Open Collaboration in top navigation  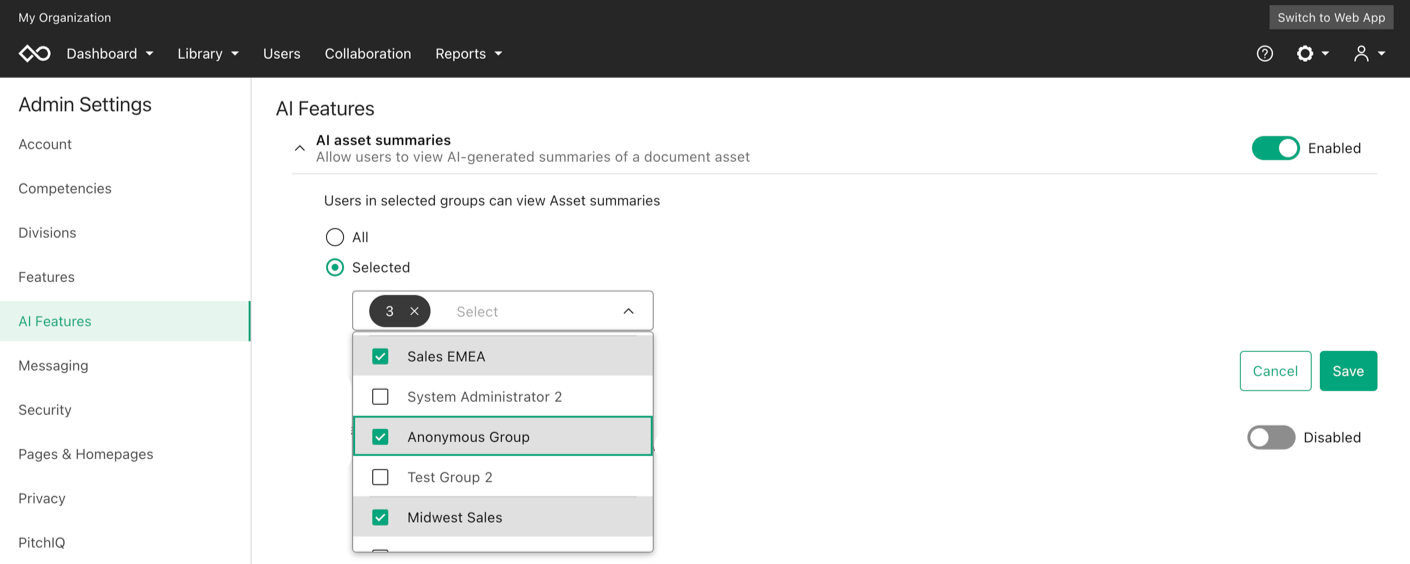[x=368, y=54]
